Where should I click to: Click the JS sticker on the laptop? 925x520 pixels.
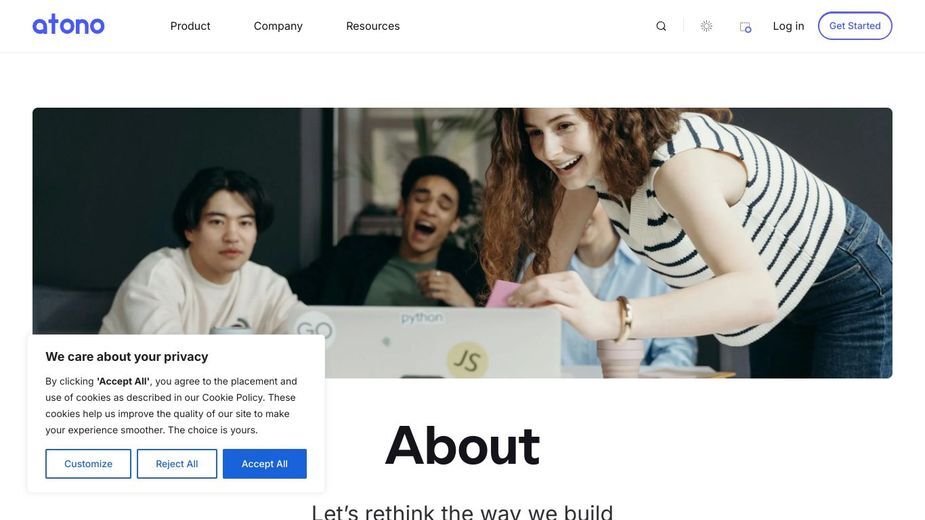(x=467, y=360)
